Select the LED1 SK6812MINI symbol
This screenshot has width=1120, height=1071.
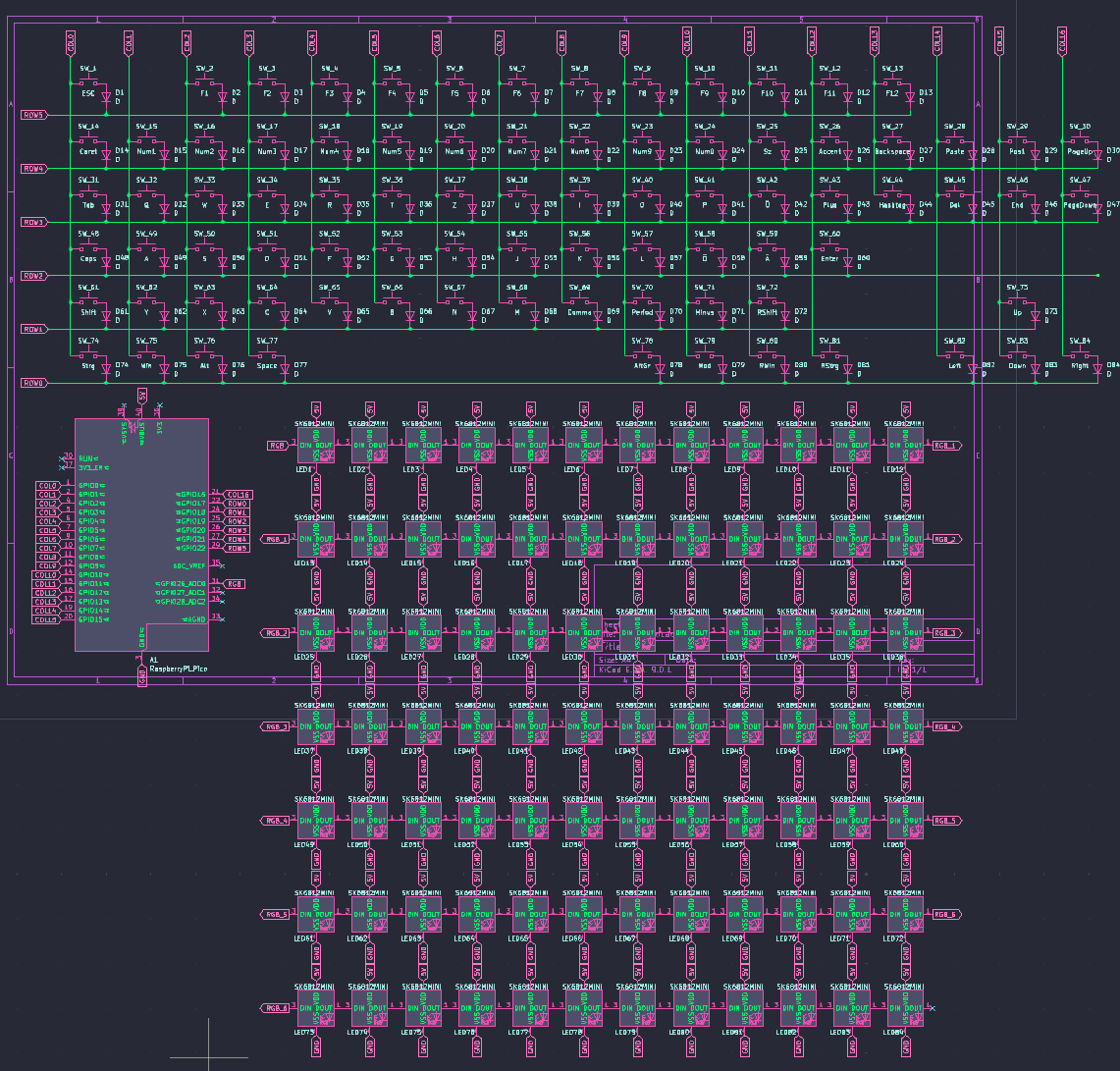[316, 445]
